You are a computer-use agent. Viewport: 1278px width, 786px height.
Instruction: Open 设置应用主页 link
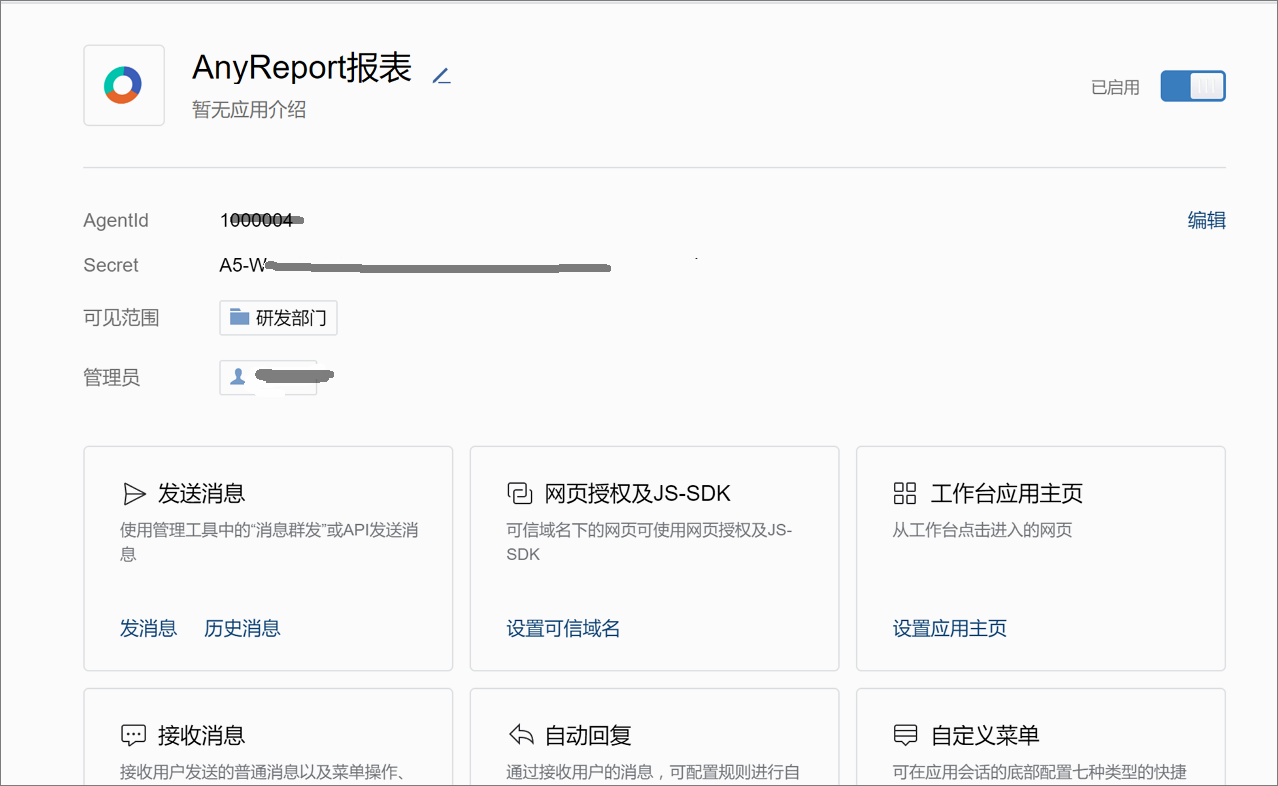pos(949,628)
